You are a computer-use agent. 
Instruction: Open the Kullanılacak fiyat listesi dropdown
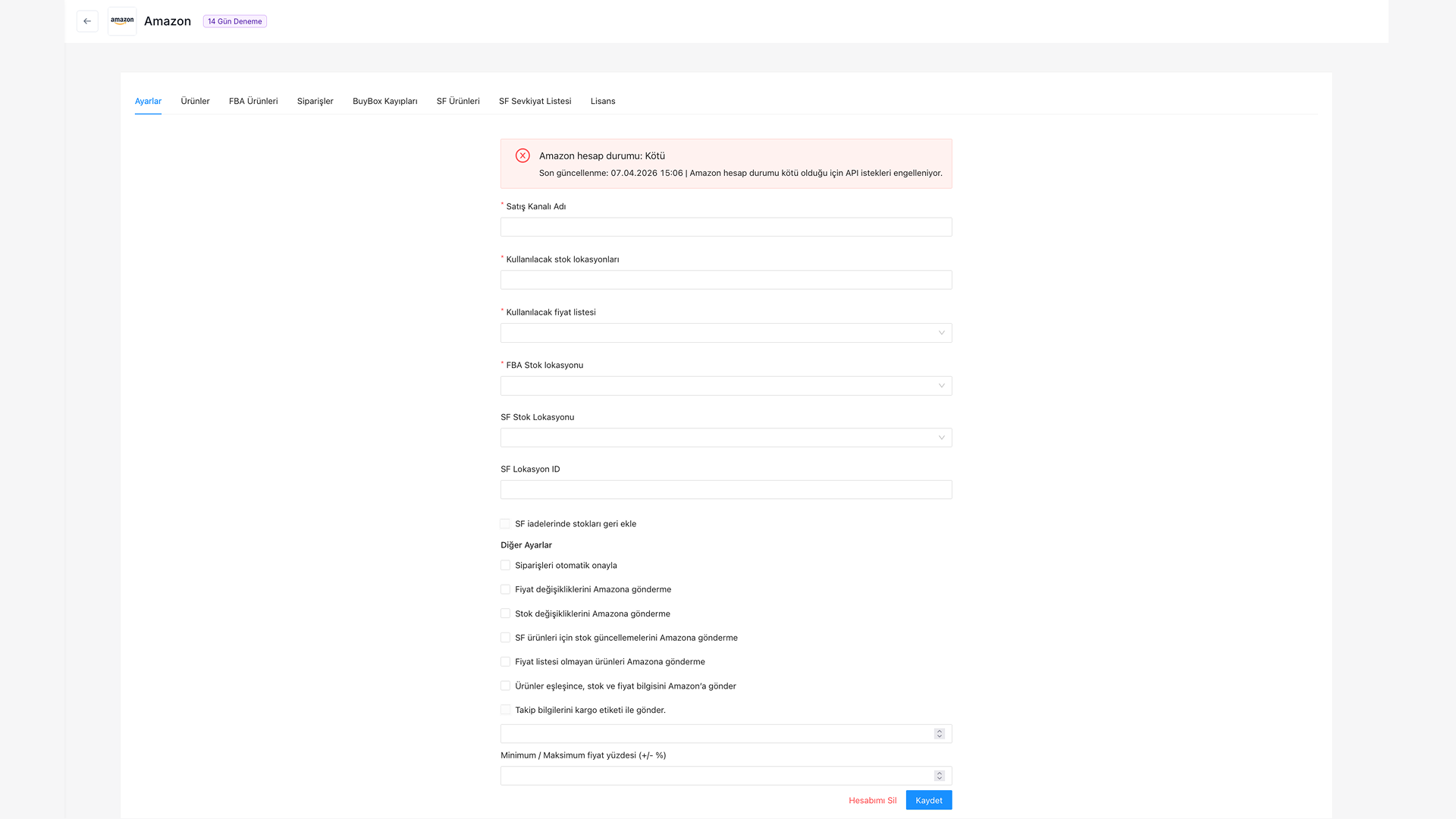(726, 333)
